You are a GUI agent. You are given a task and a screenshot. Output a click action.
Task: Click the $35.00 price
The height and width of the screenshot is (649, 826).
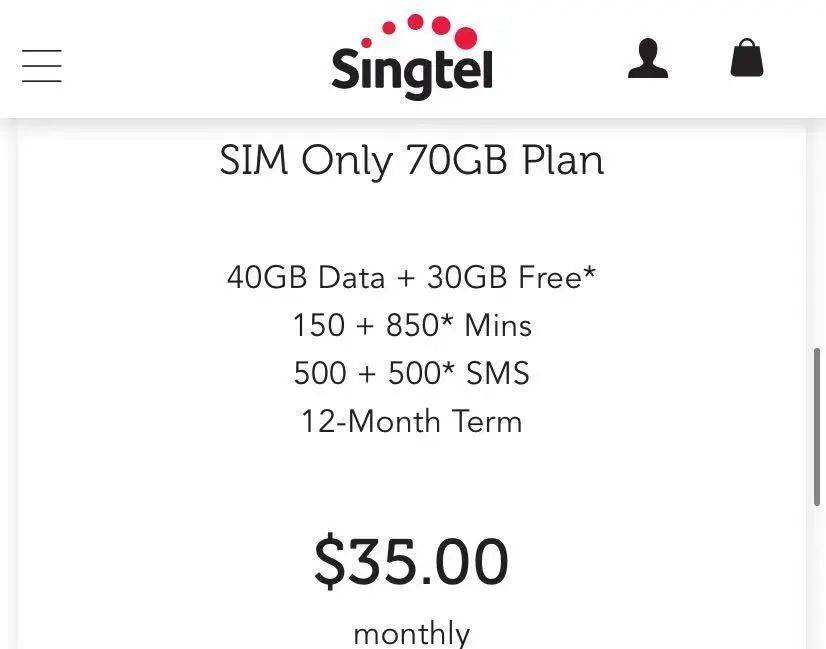(411, 561)
